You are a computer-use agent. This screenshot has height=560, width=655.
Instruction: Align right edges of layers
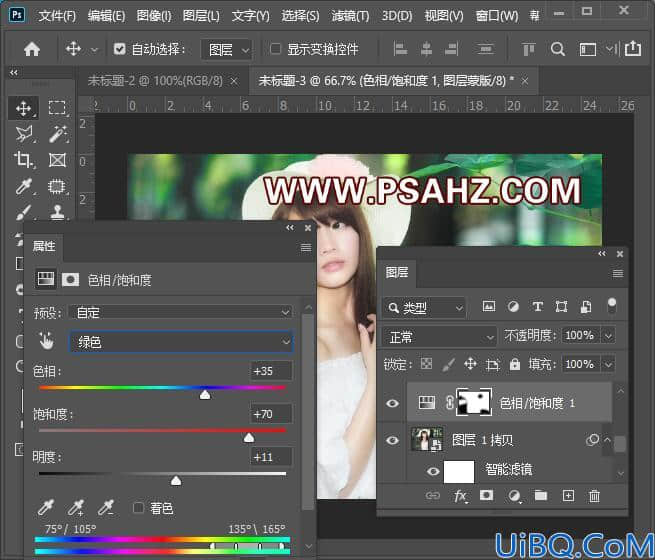tap(452, 49)
